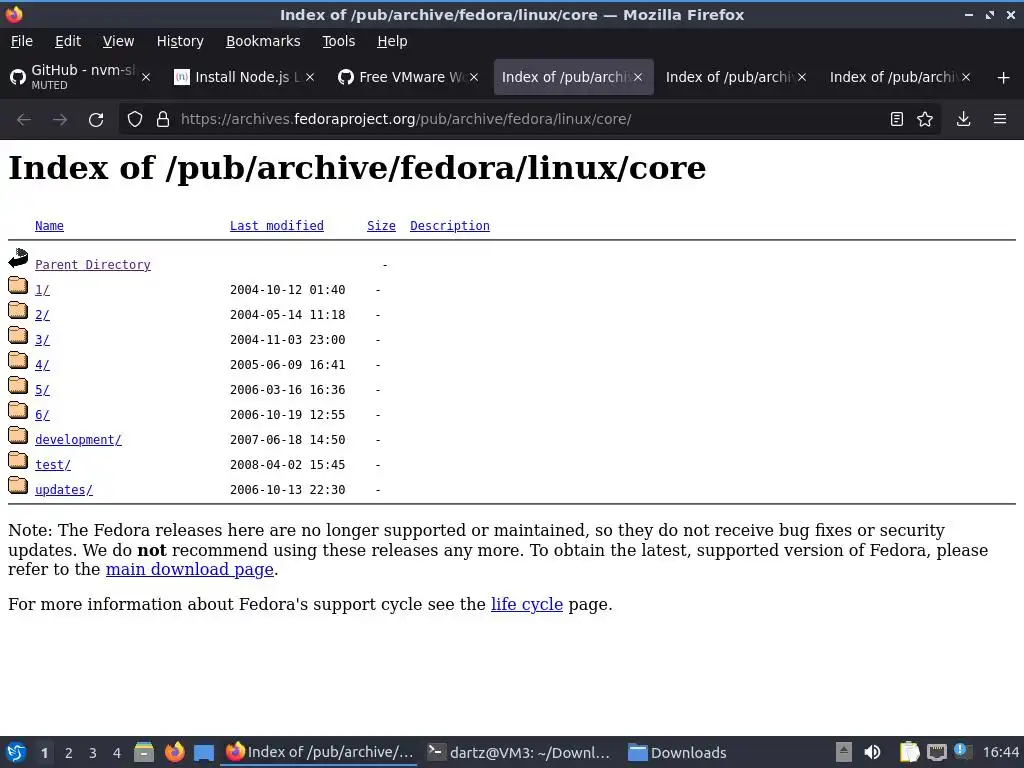Open the 5/ directory link
Screen dimensions: 1024x768
tap(42, 390)
